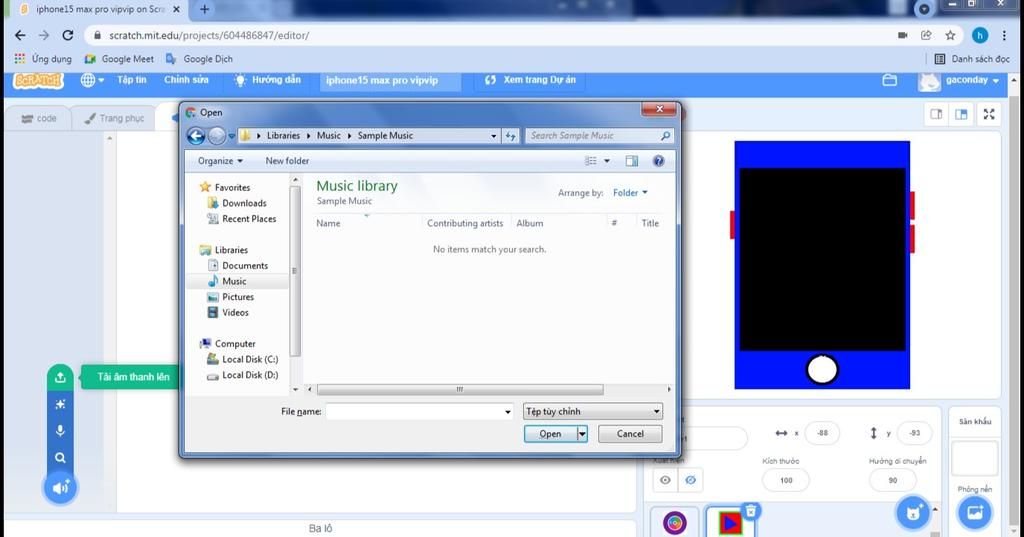Edit the Kích thước size field
Image resolution: width=1024 pixels, height=537 pixels.
(786, 480)
